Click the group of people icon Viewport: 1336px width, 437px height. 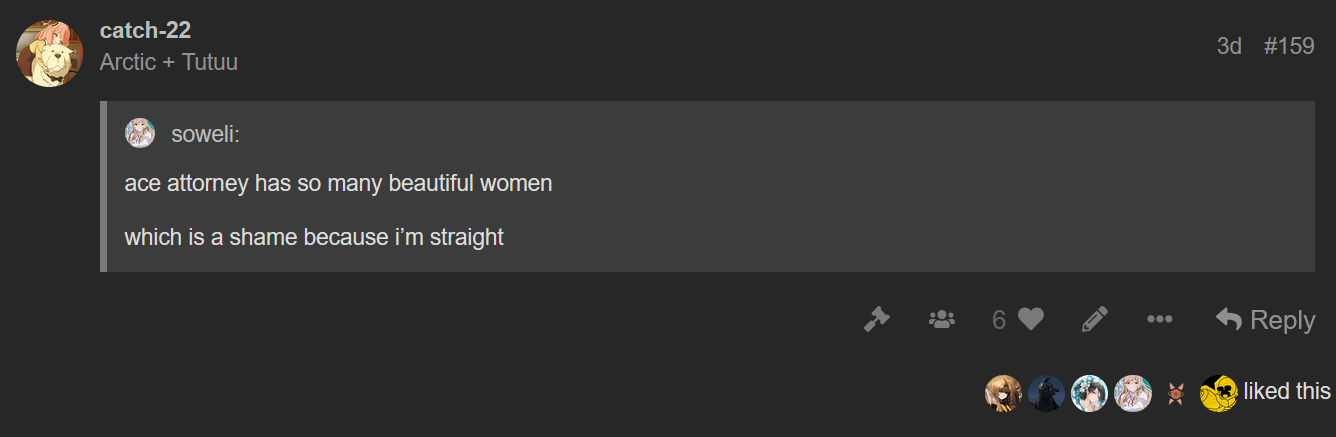click(941, 320)
